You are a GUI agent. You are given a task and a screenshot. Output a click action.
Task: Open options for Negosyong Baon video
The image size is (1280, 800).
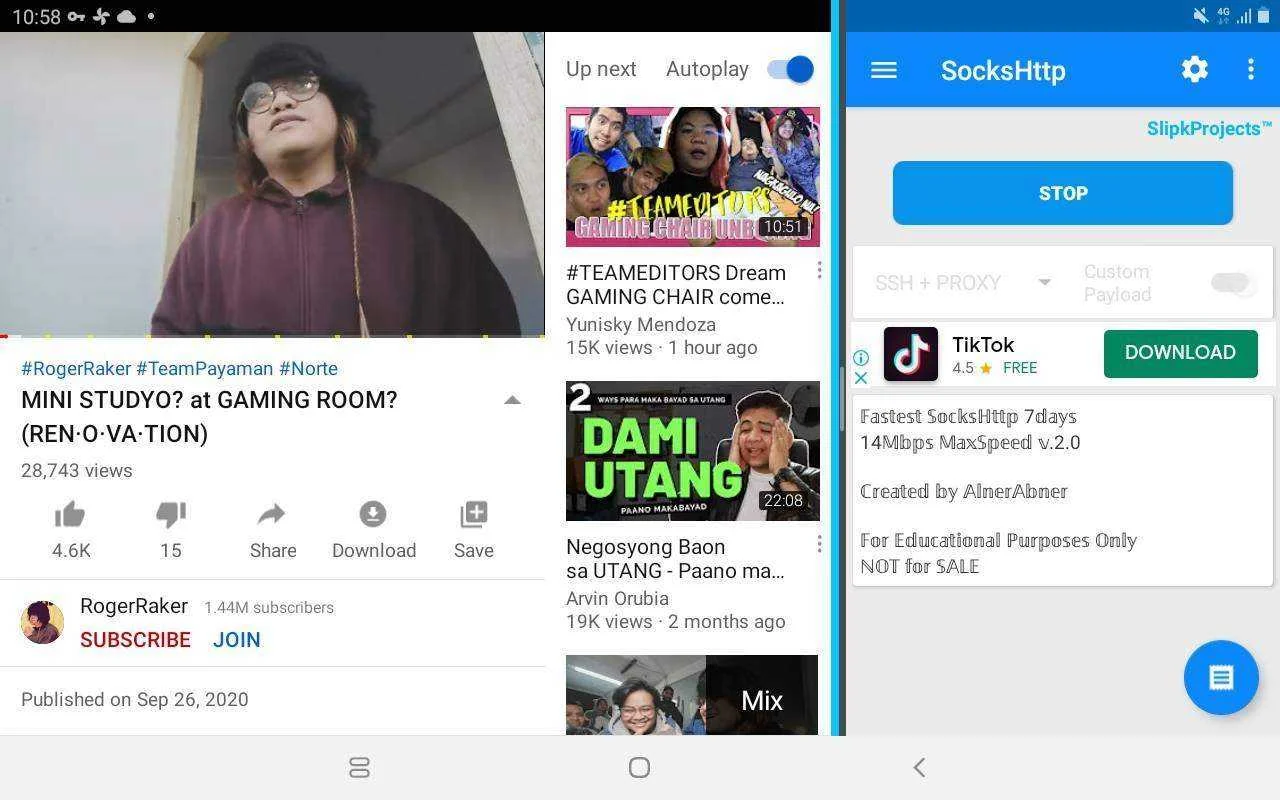coord(819,544)
